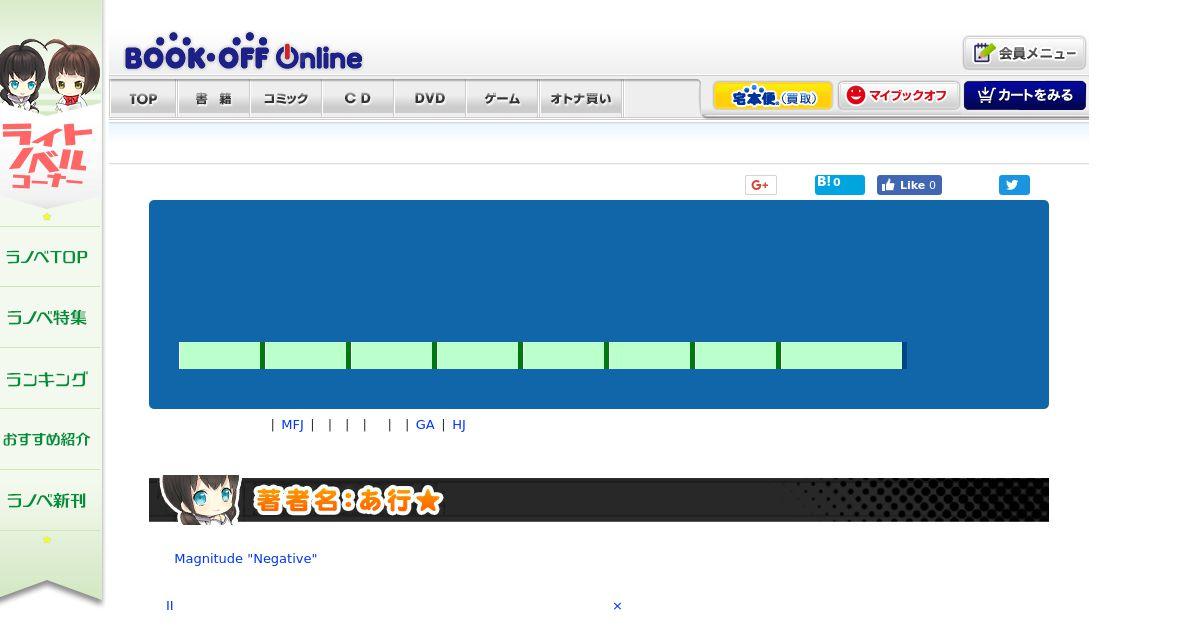This screenshot has width=1200, height=630.
Task: Click the GA label link
Action: tap(425, 425)
